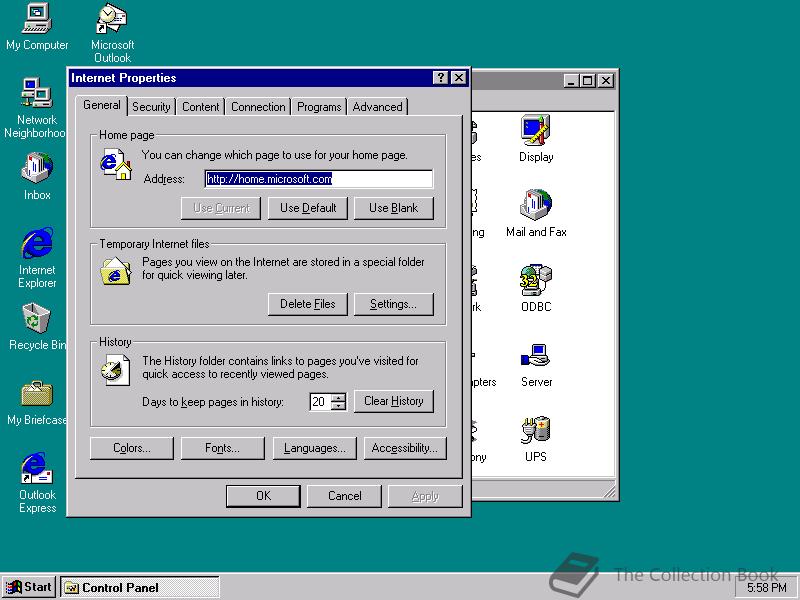Click the Cancel button
The width and height of the screenshot is (800, 600).
(344, 496)
